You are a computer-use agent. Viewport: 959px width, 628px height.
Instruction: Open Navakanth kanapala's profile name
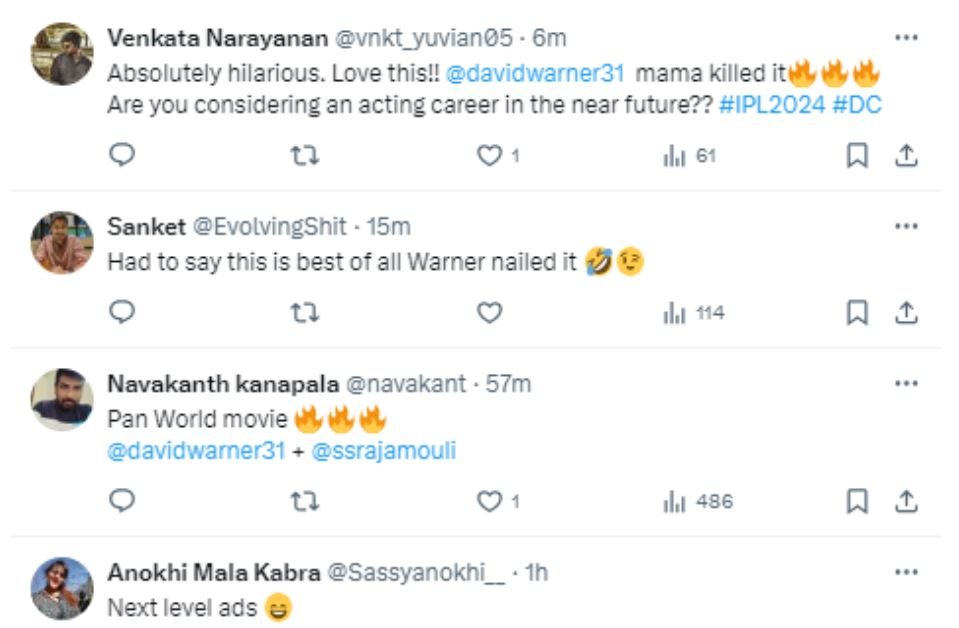click(222, 384)
